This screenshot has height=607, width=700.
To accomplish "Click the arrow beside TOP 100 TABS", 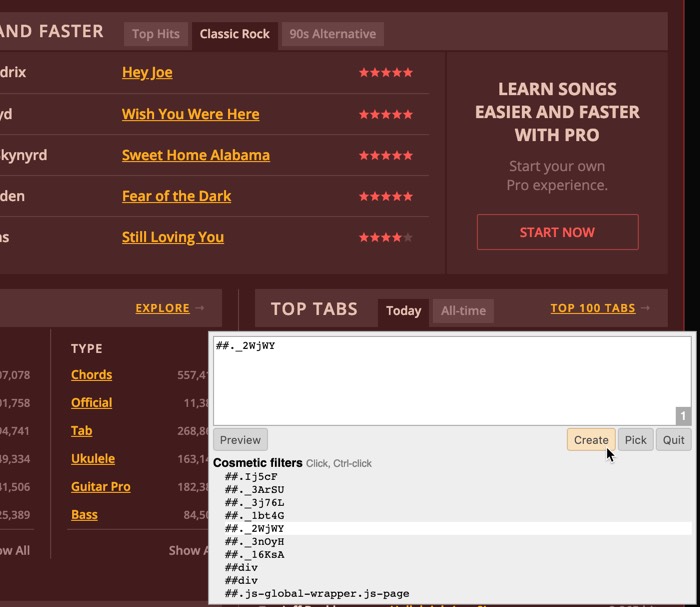I will pos(645,308).
